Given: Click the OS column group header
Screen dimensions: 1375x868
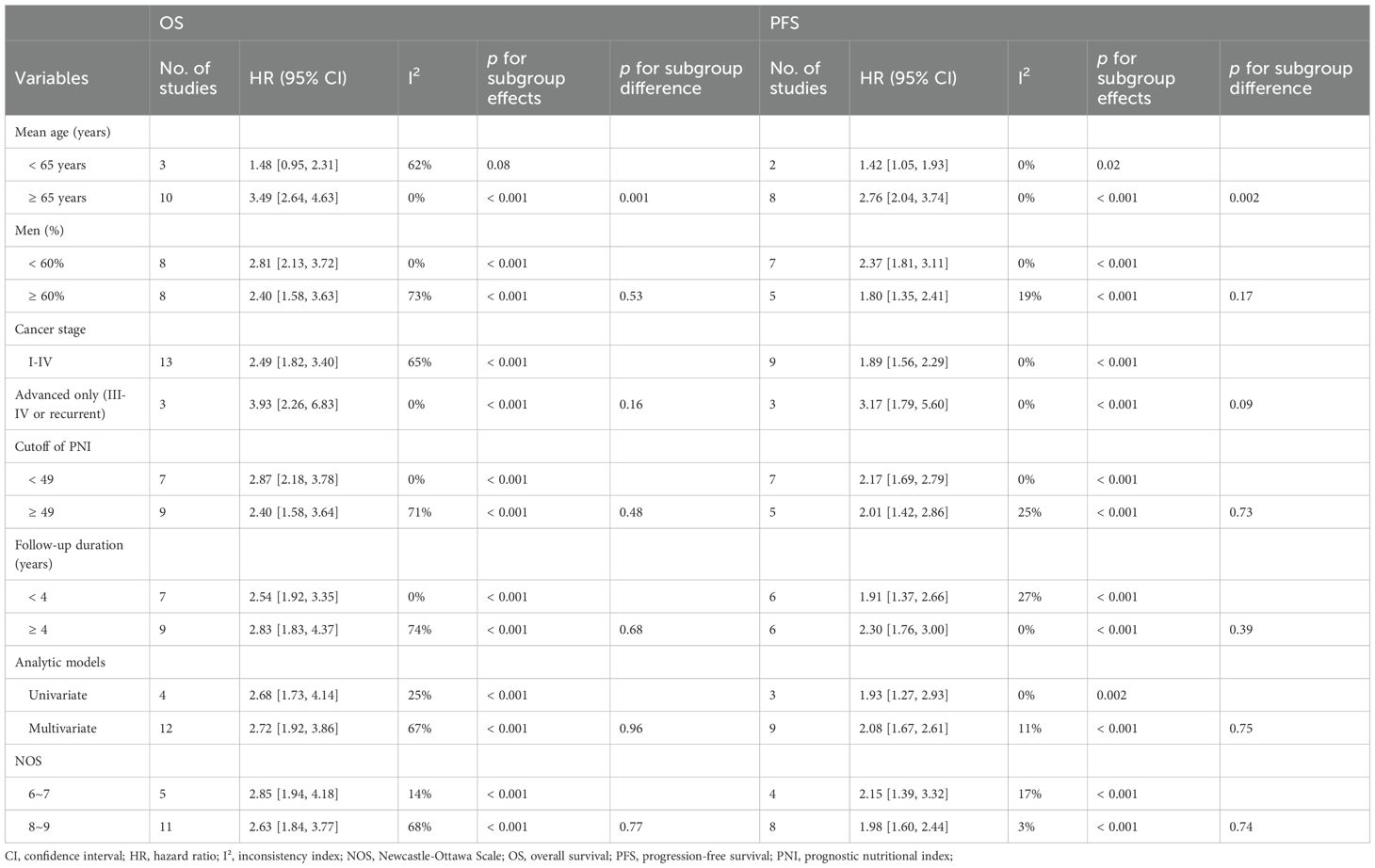Looking at the screenshot, I should [x=171, y=23].
